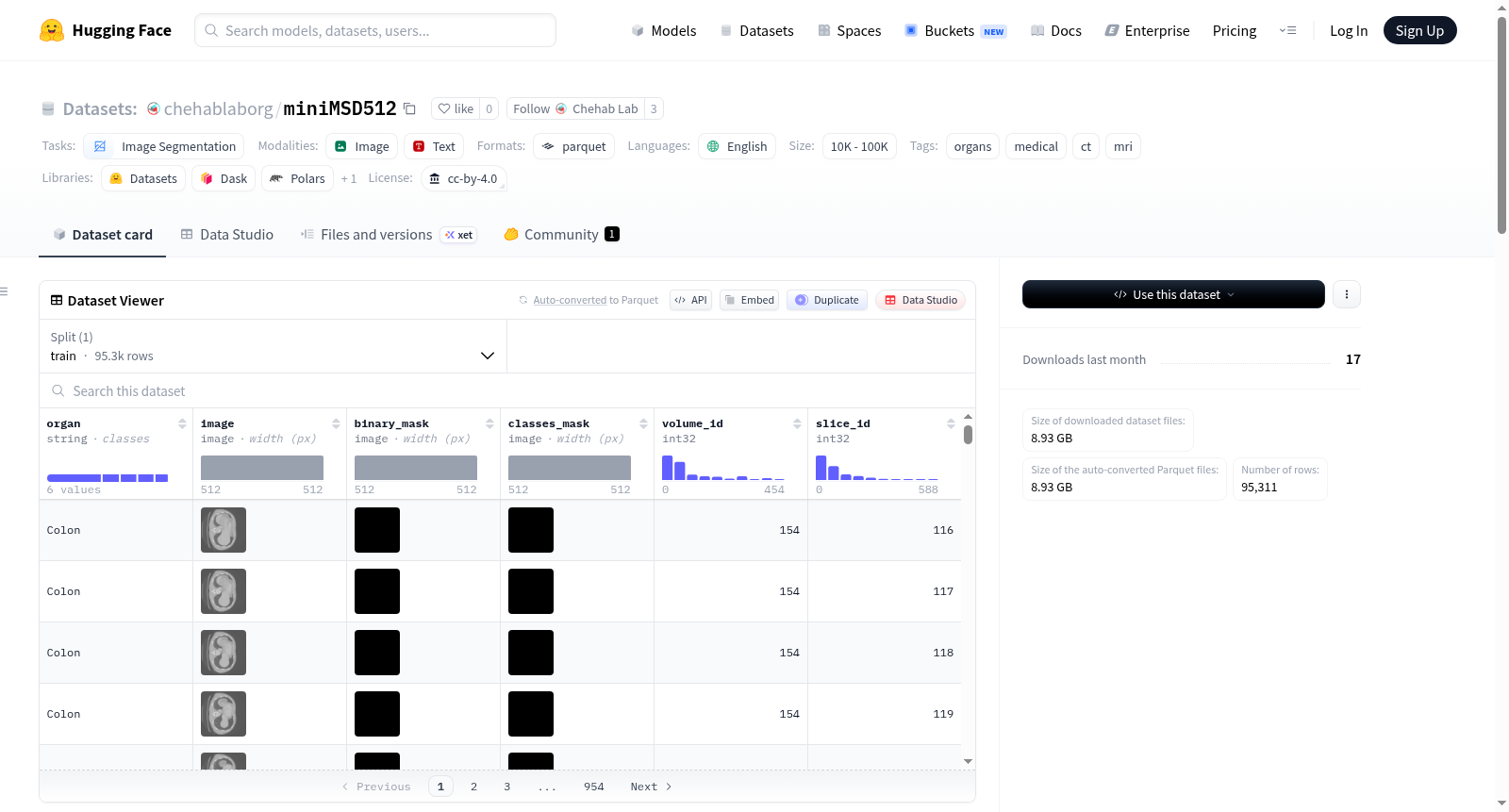Open the binary_mask thumbnail for slice 117

(377, 591)
